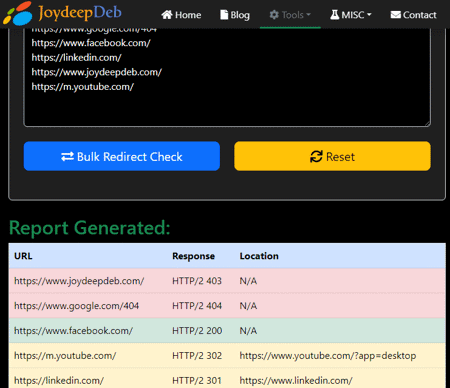Click the linkedin.com line in the textarea

(77, 57)
